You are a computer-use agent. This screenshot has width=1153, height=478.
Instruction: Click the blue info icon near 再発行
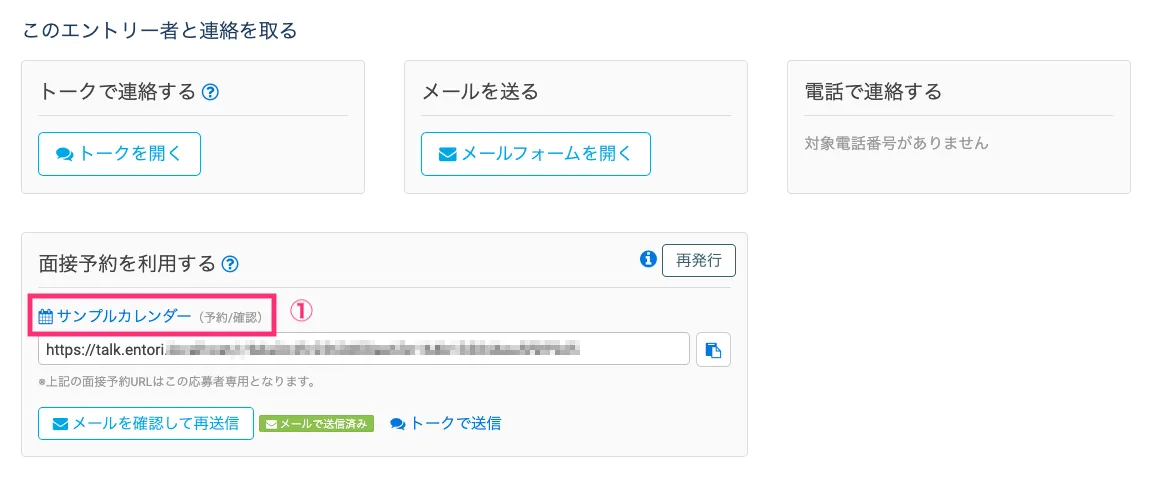coord(648,260)
